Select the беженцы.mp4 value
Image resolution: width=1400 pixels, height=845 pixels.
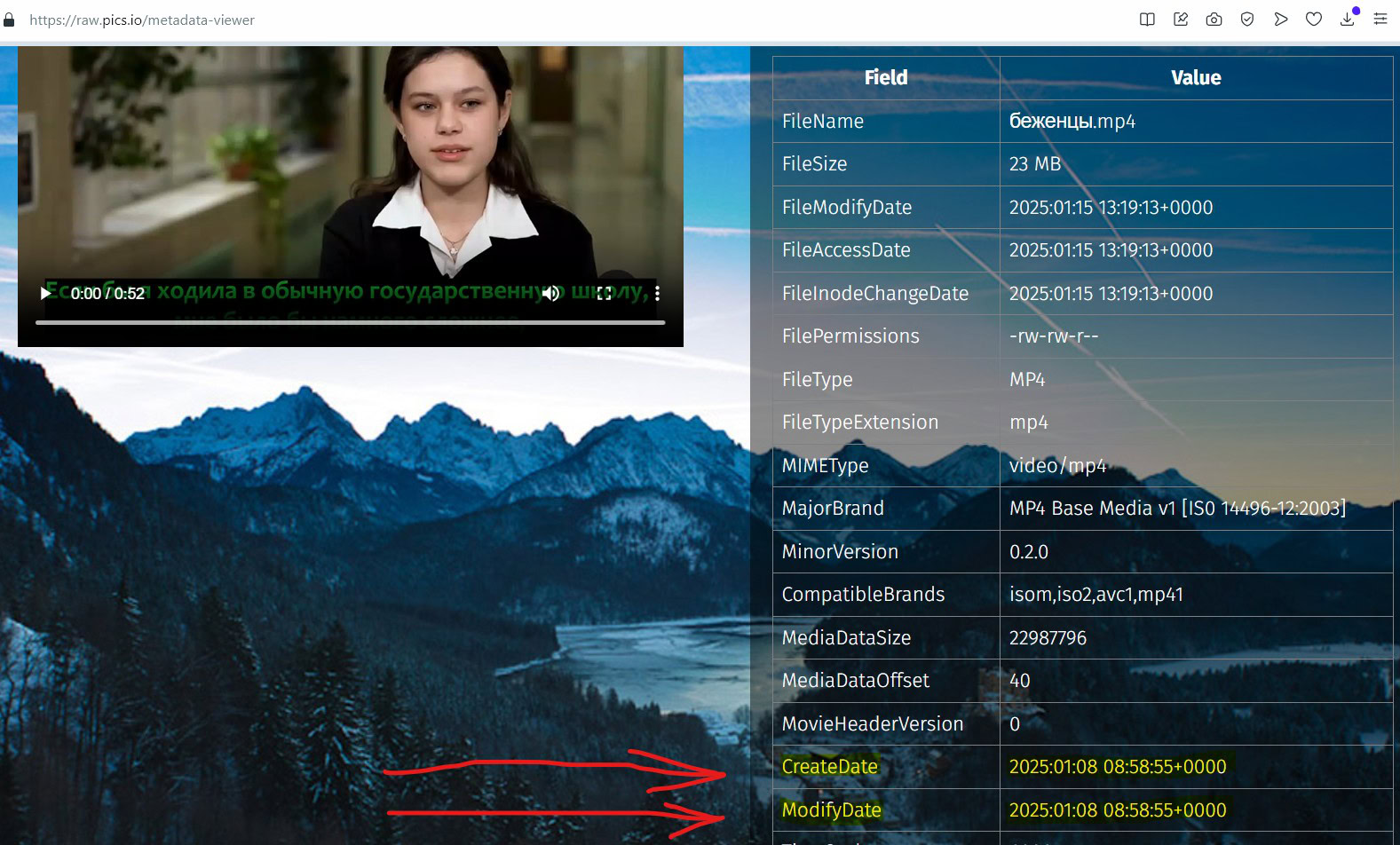click(1072, 122)
